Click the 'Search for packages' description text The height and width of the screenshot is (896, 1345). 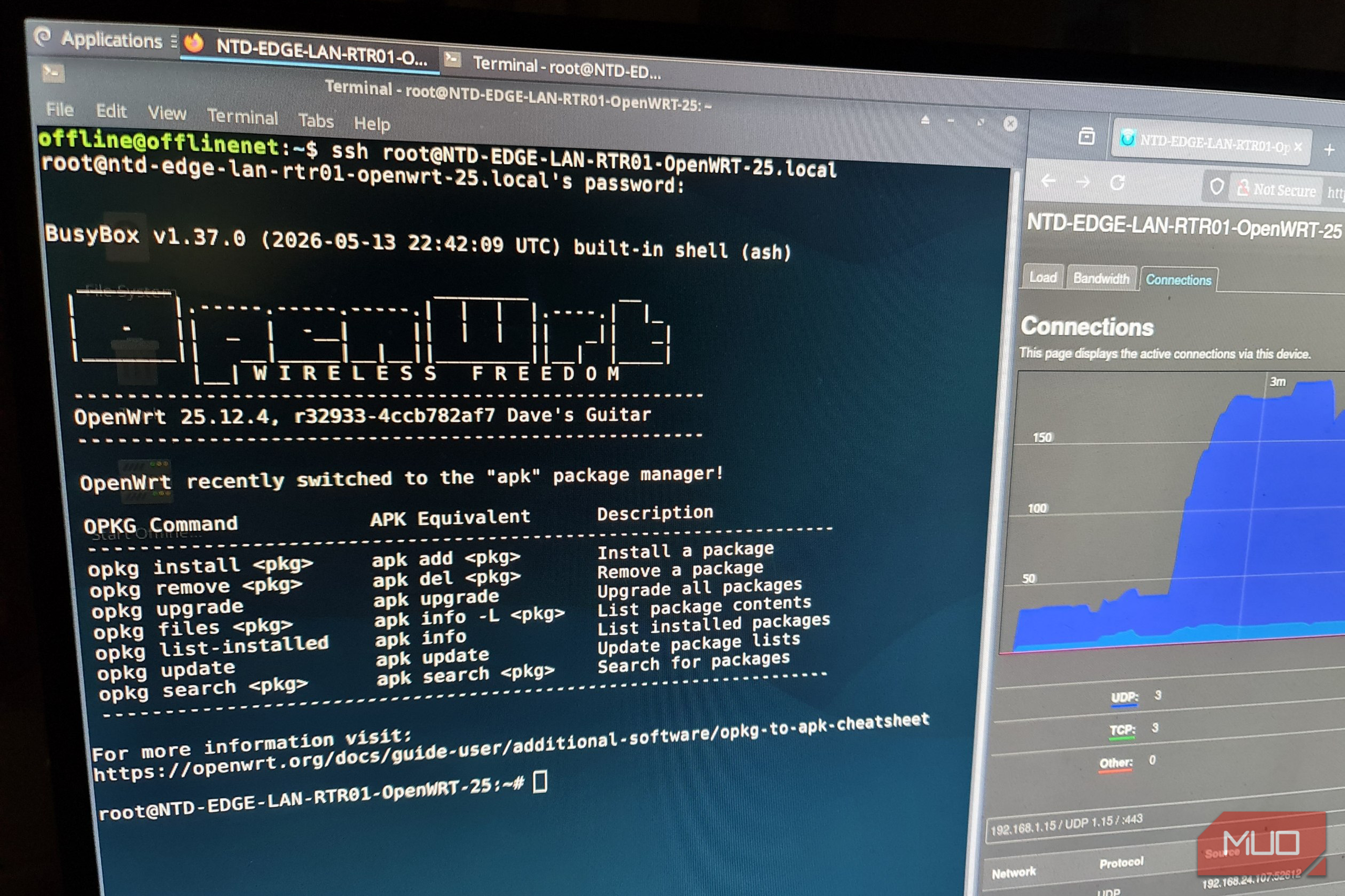pyautogui.click(x=694, y=662)
